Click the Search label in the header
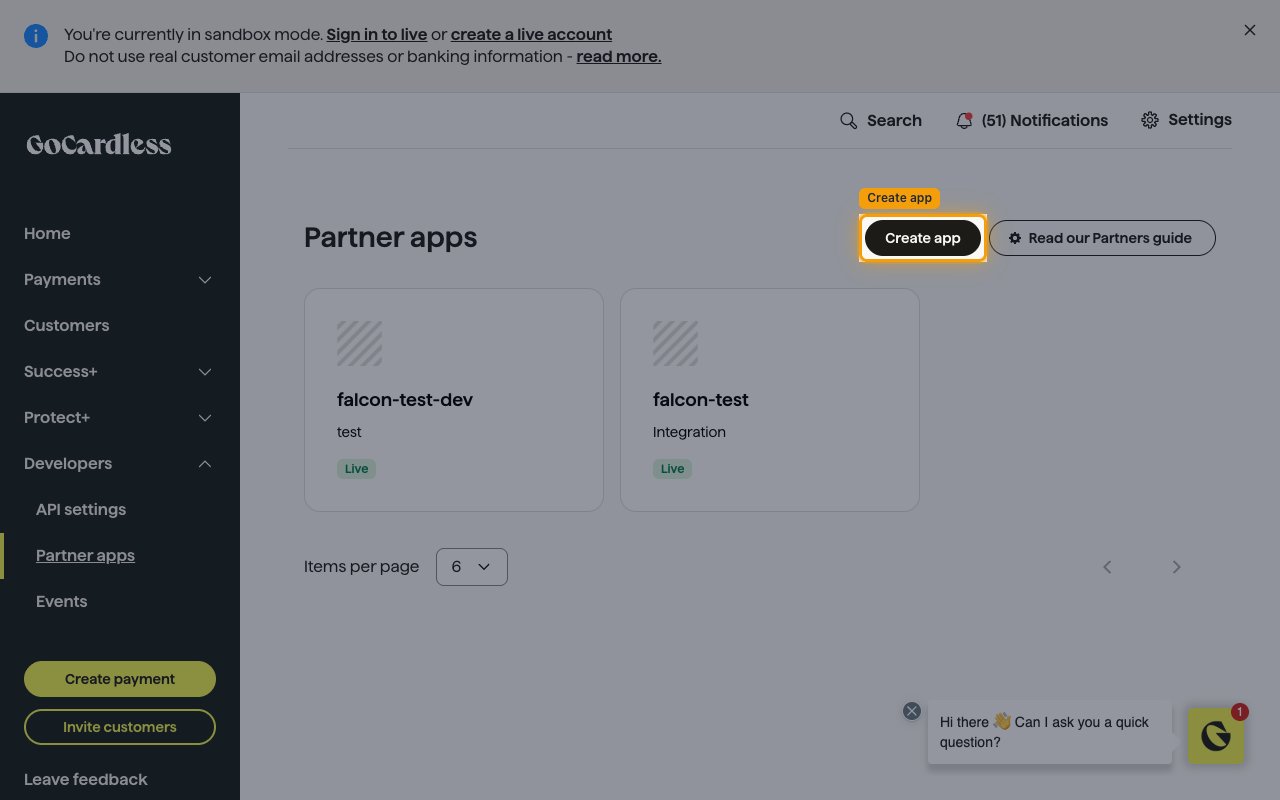The image size is (1280, 800). (x=894, y=121)
